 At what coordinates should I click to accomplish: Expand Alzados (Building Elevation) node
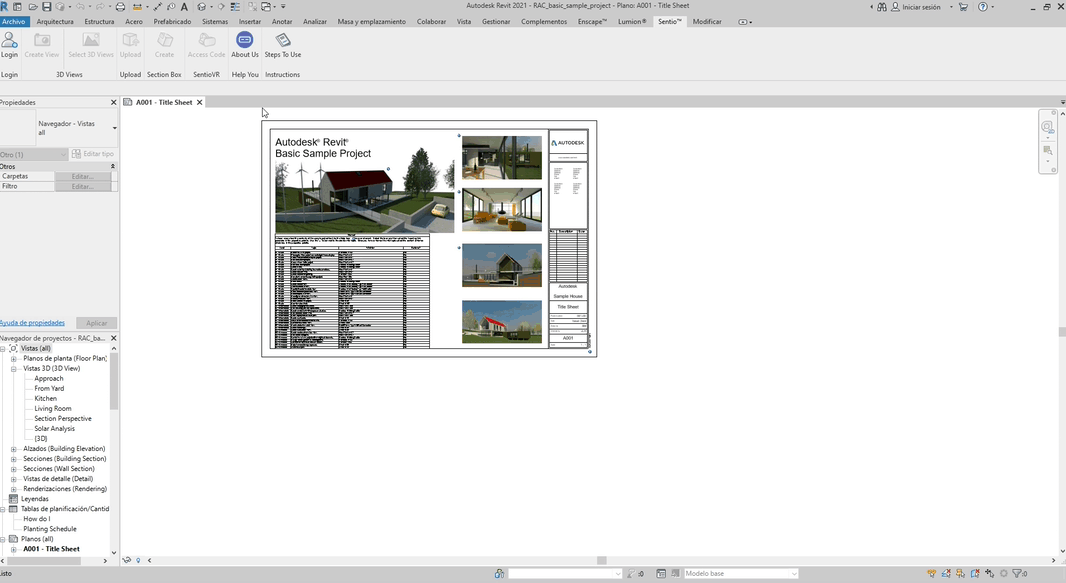point(14,449)
